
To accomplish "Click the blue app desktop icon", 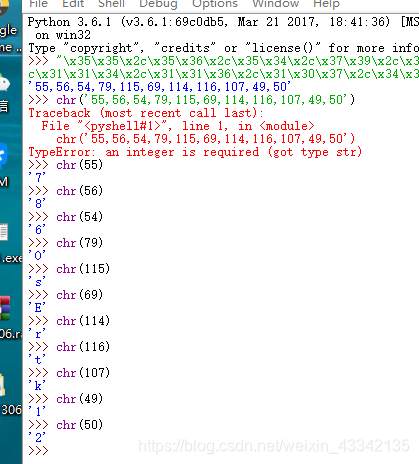I will pos(3,156).
